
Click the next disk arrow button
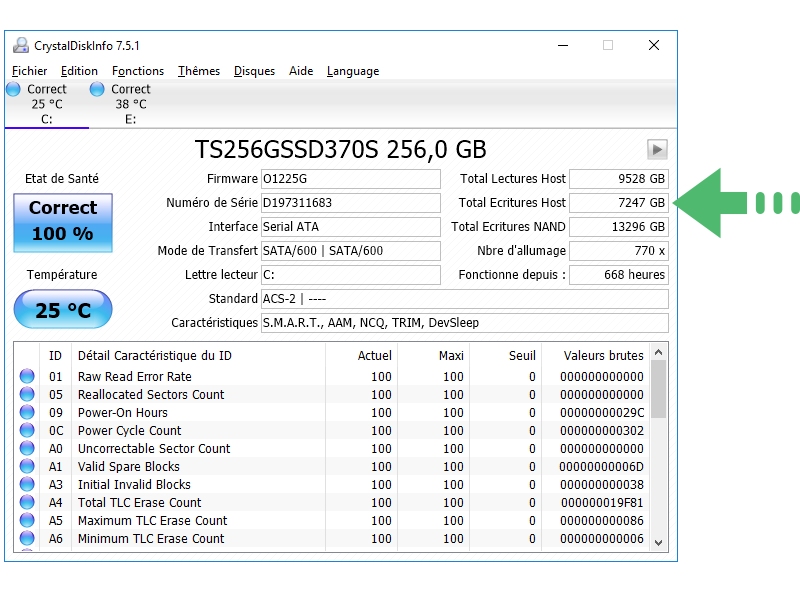(657, 149)
